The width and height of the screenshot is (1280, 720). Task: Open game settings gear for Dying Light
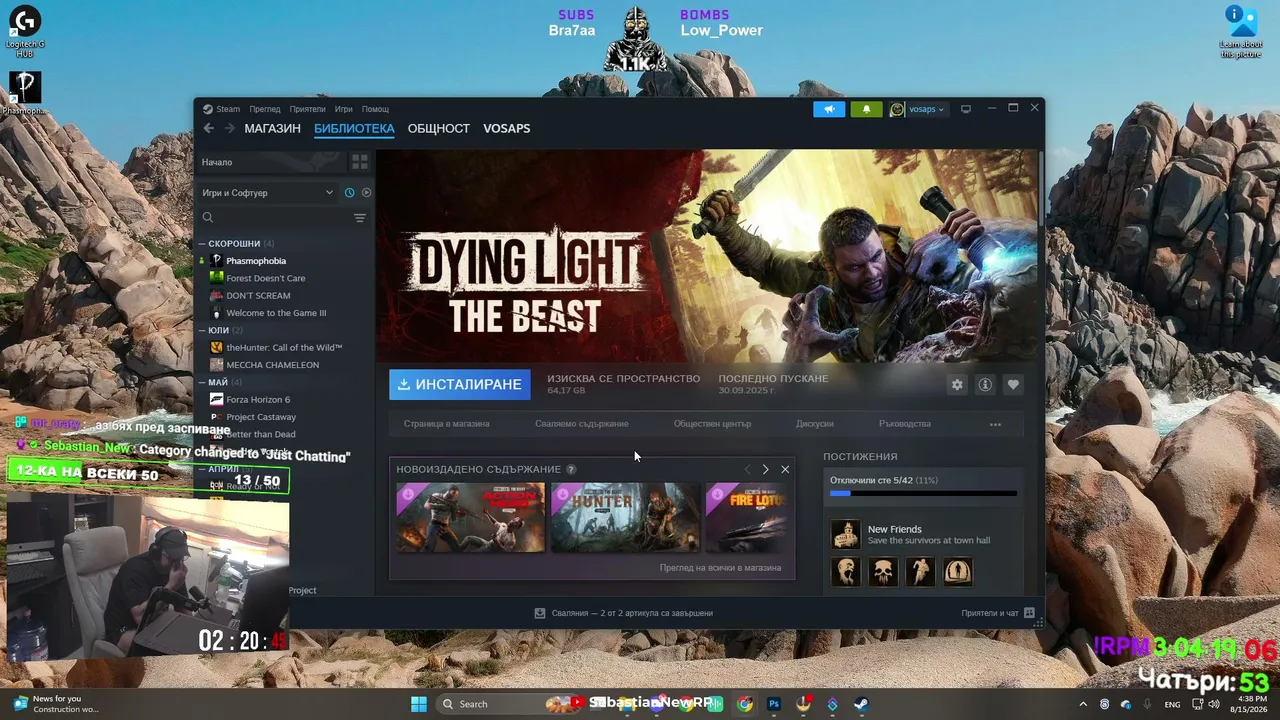[957, 384]
